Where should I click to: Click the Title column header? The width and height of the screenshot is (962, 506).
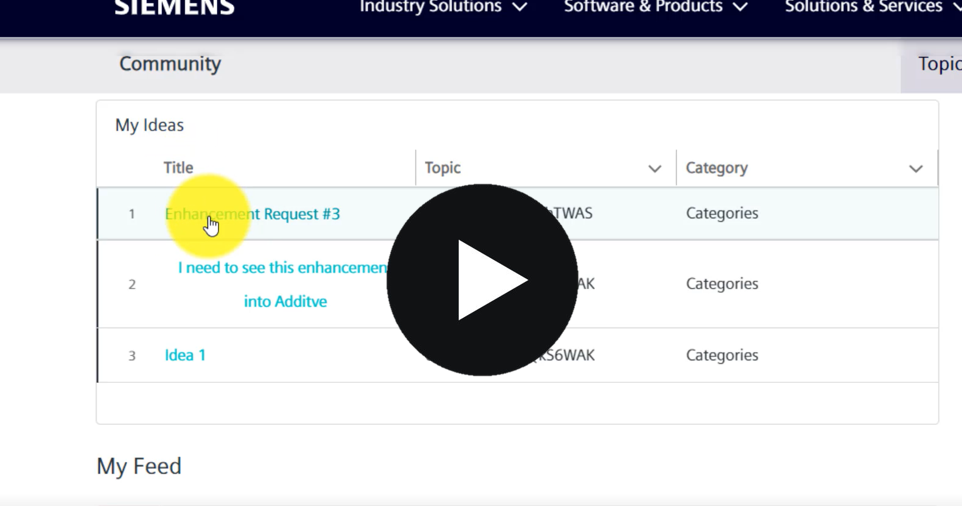(179, 168)
